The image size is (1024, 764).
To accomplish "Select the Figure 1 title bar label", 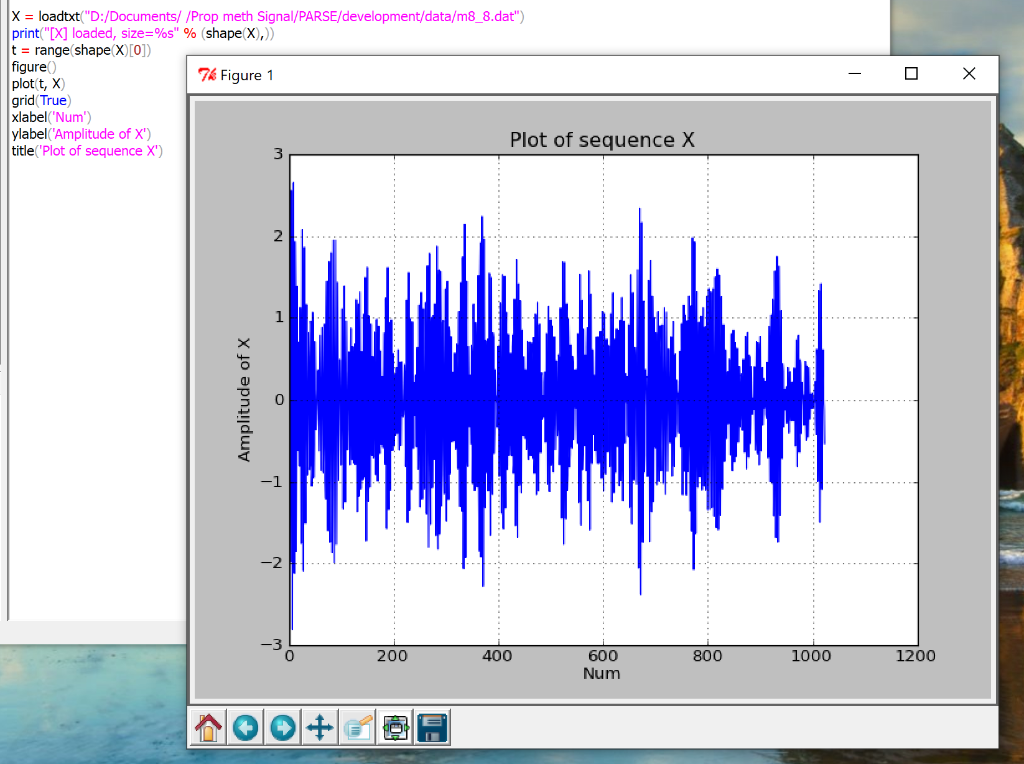I will (x=244, y=74).
